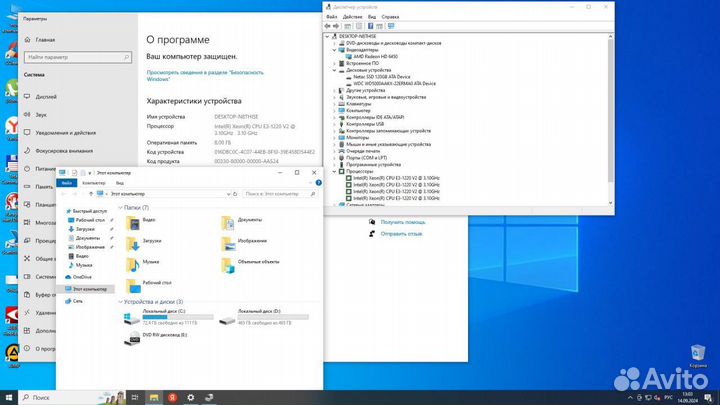This screenshot has height=405, width=720.
Task: Click the Forward arrow in Device Manager toolbar
Action: pos(336,26)
